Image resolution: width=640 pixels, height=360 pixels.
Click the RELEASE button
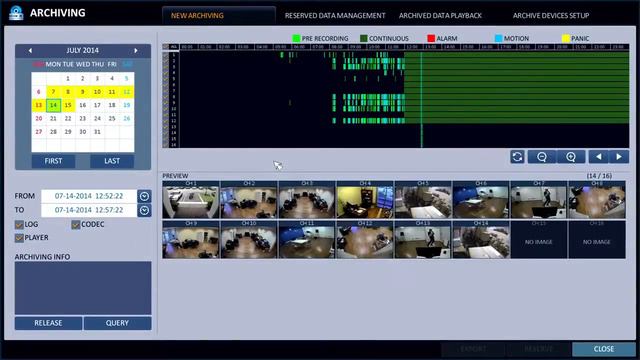tap(48, 323)
